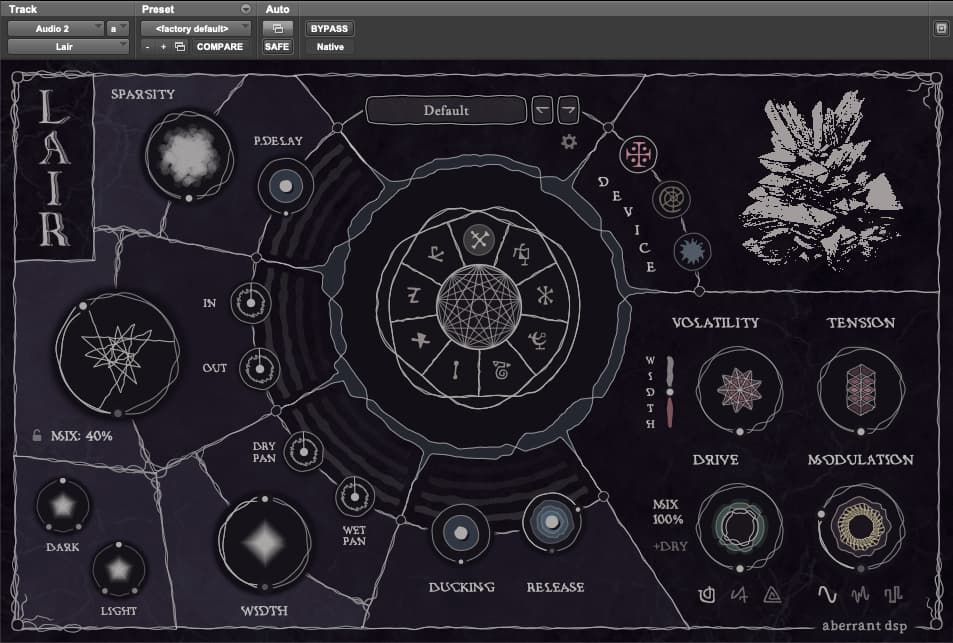Select the pink cross Device icon

[638, 154]
